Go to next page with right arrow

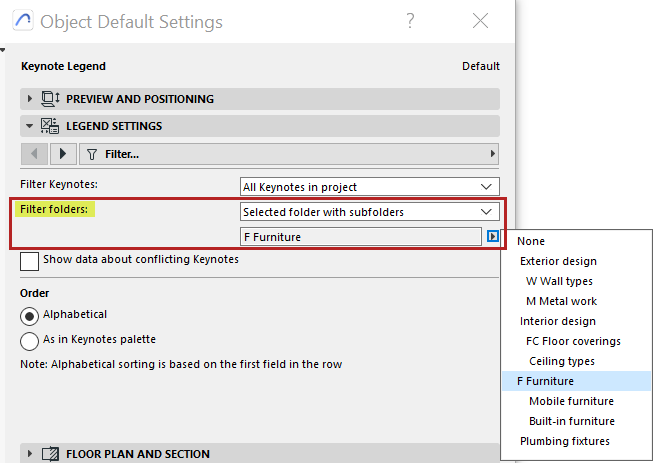(63, 154)
